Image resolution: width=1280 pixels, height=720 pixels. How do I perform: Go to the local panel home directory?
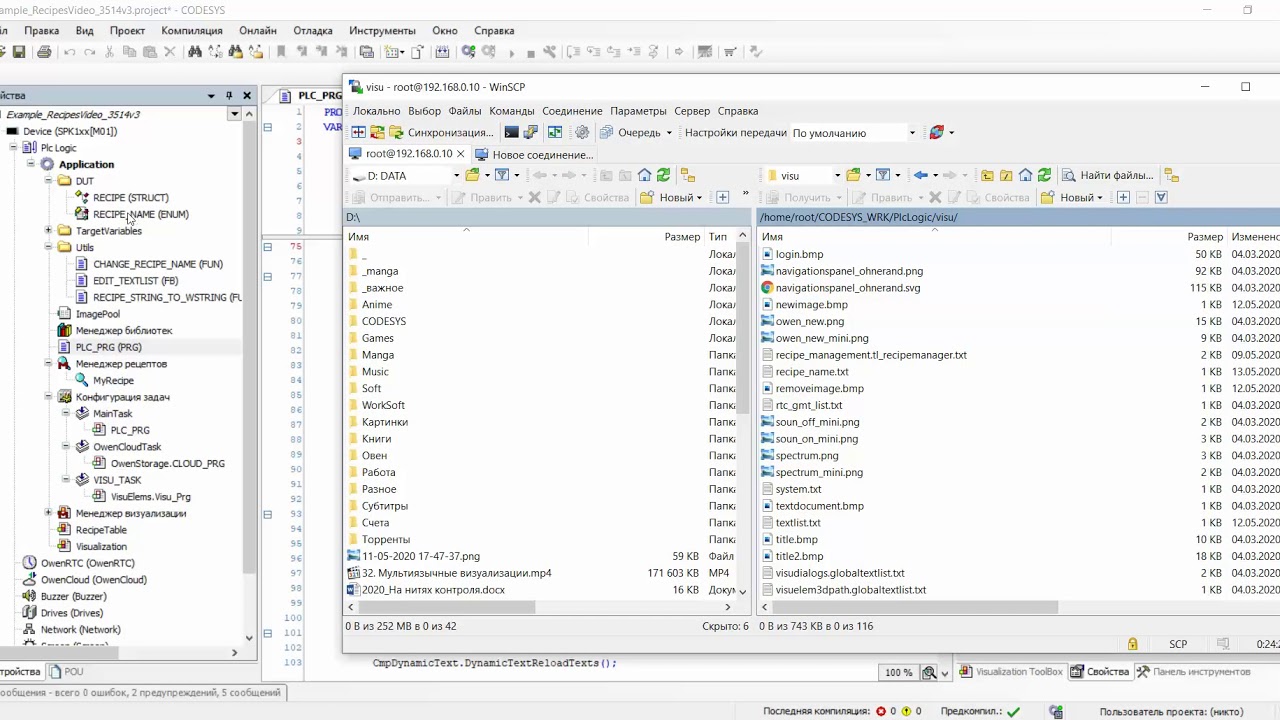(x=644, y=175)
